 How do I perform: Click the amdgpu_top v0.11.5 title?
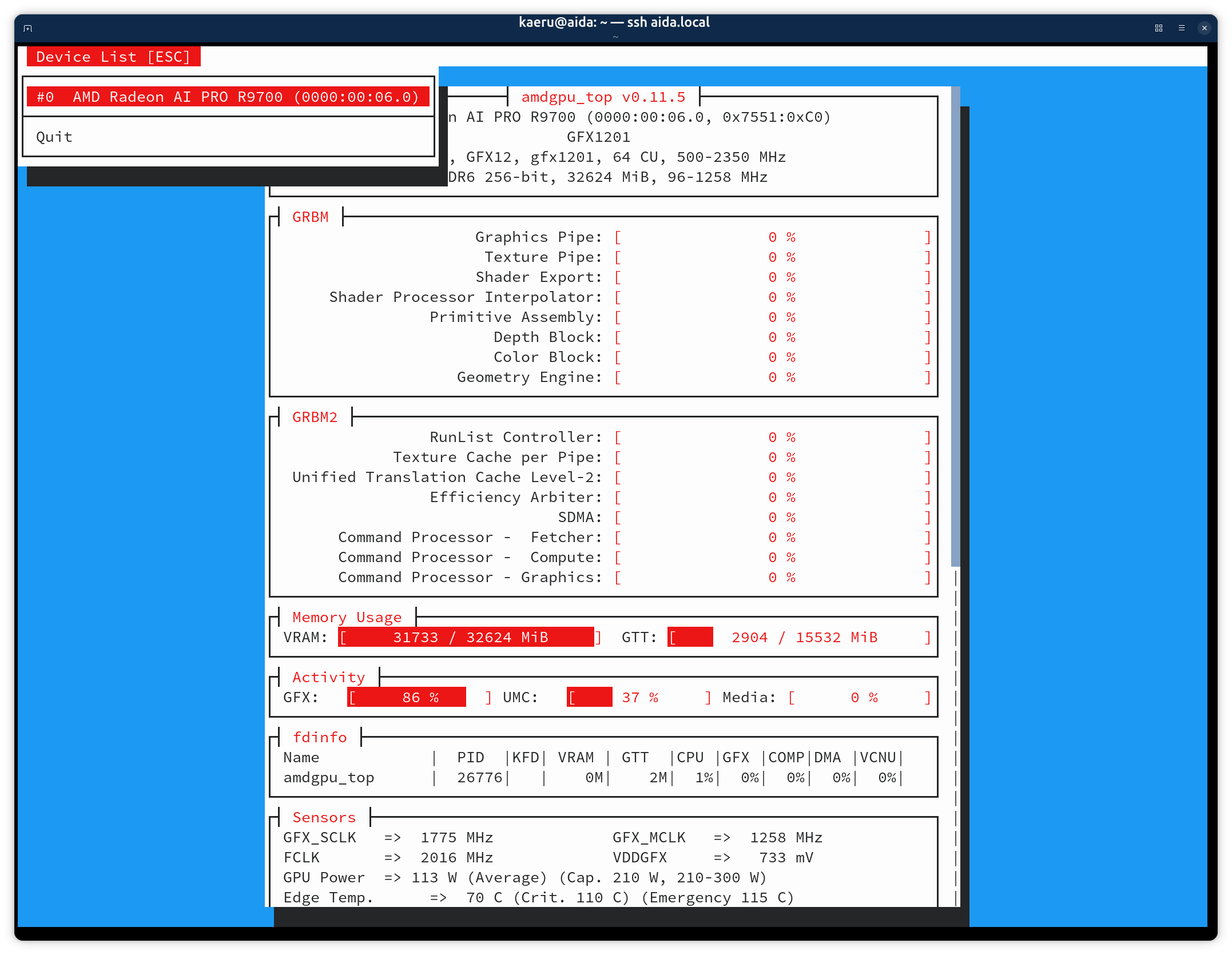603,97
